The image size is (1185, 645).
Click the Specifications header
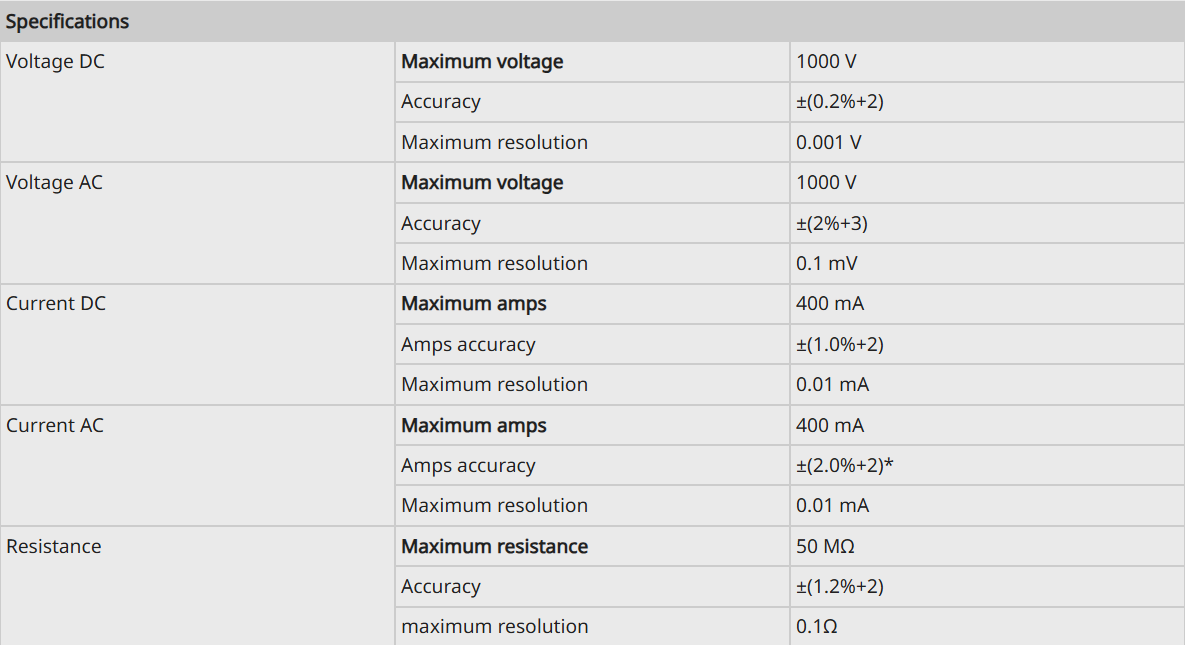67,21
